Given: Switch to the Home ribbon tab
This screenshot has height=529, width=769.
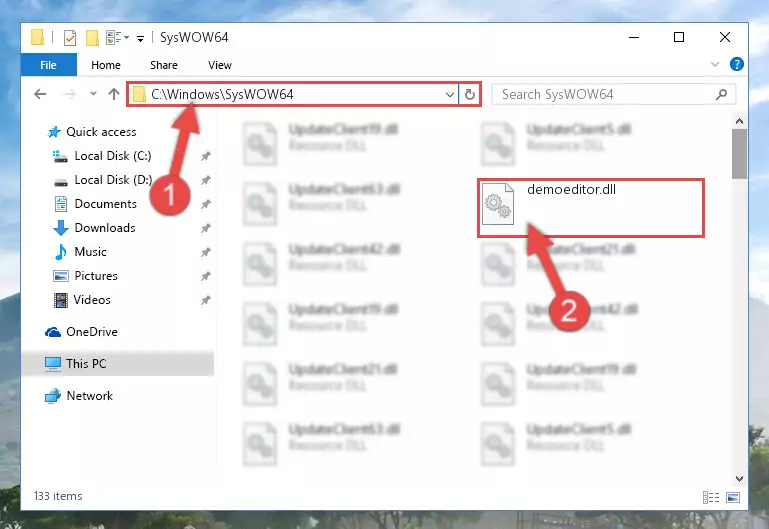Looking at the screenshot, I should pyautogui.click(x=105, y=65).
